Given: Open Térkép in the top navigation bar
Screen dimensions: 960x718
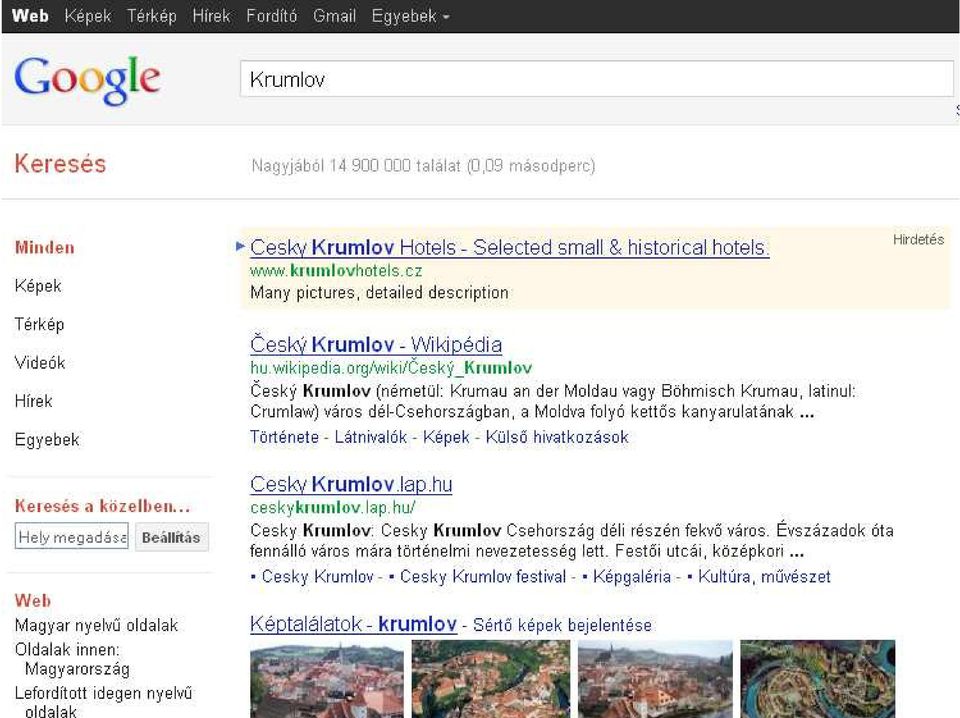Looking at the screenshot, I should (x=152, y=16).
